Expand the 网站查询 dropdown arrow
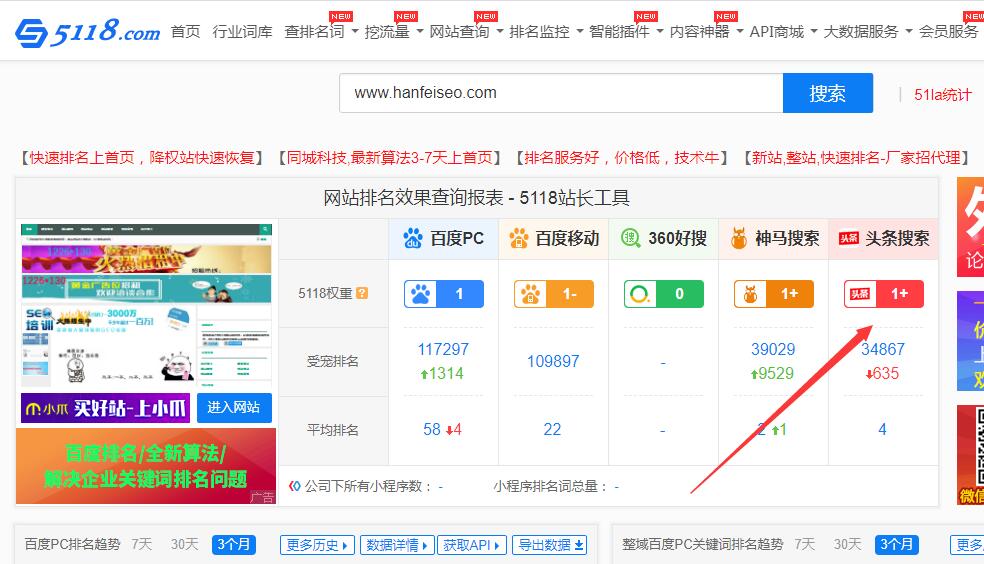 click(x=500, y=31)
